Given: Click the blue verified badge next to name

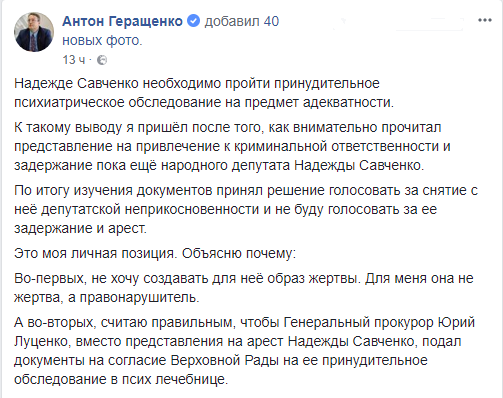Looking at the screenshot, I should [x=194, y=21].
